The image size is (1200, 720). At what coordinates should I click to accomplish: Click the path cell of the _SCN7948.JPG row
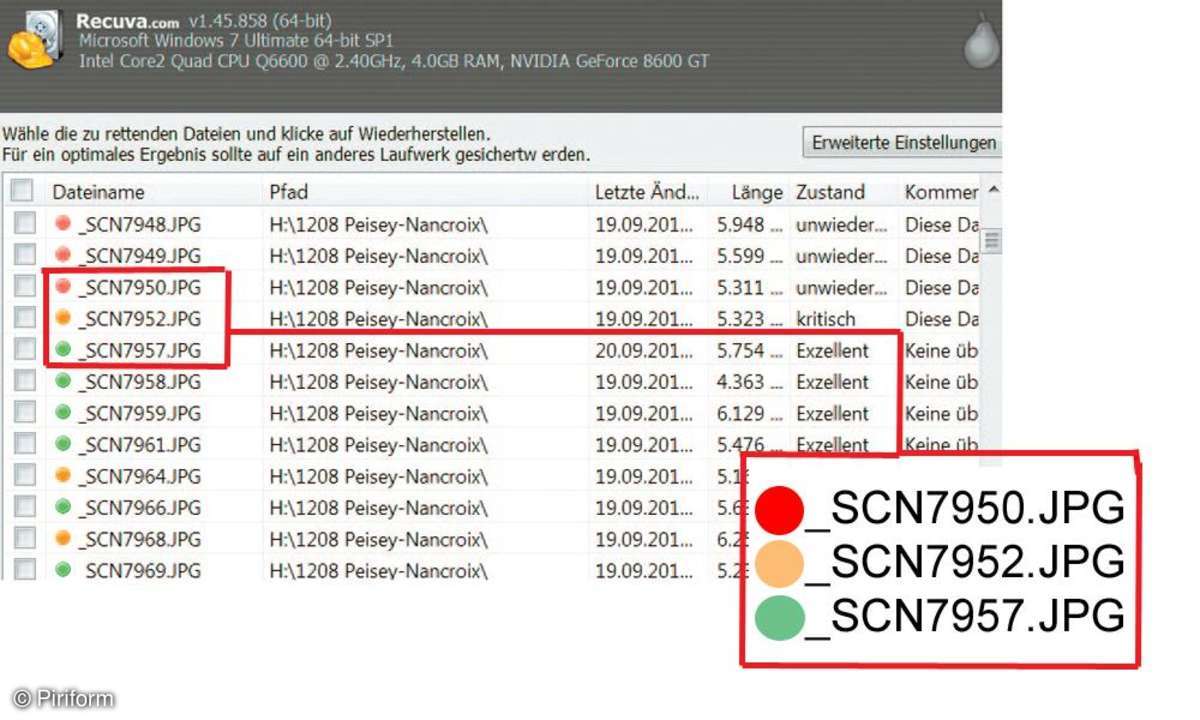click(379, 225)
